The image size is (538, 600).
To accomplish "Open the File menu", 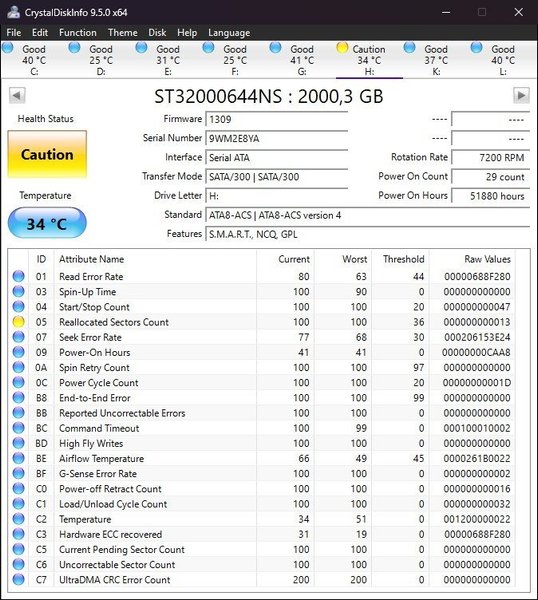I will pos(14,33).
